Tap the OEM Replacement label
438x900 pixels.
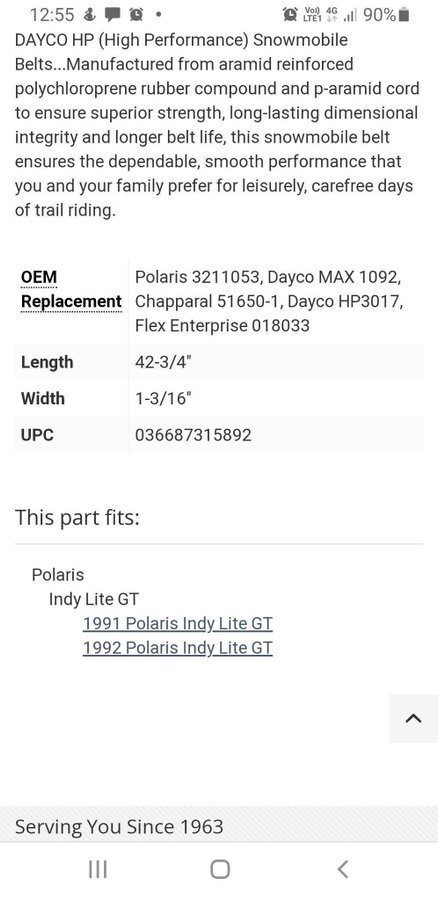tap(71, 290)
